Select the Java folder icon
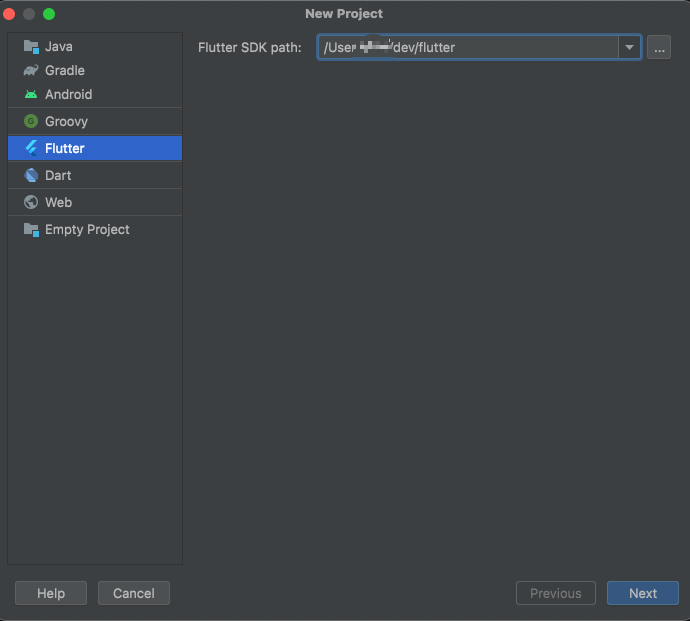Image resolution: width=690 pixels, height=621 pixels. 31,47
